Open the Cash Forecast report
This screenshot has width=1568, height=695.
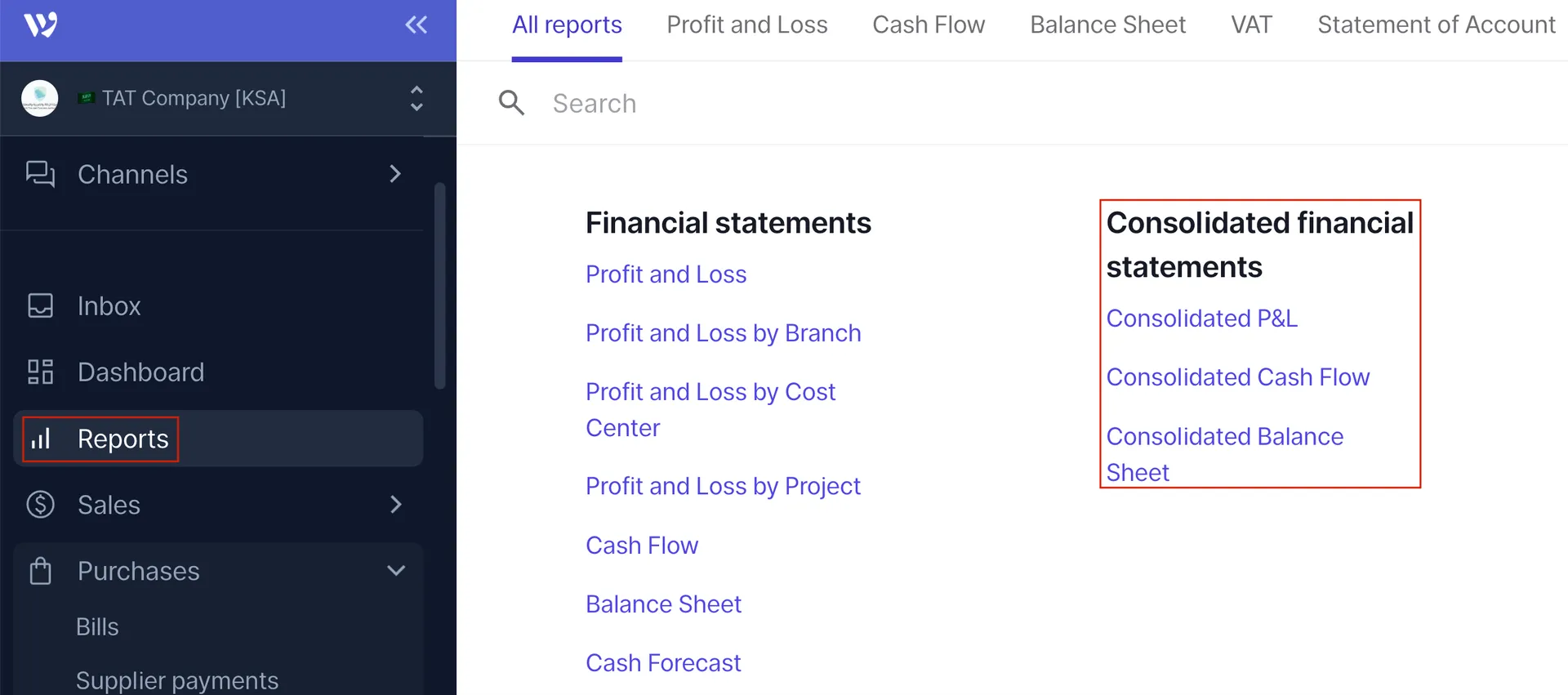click(x=662, y=662)
